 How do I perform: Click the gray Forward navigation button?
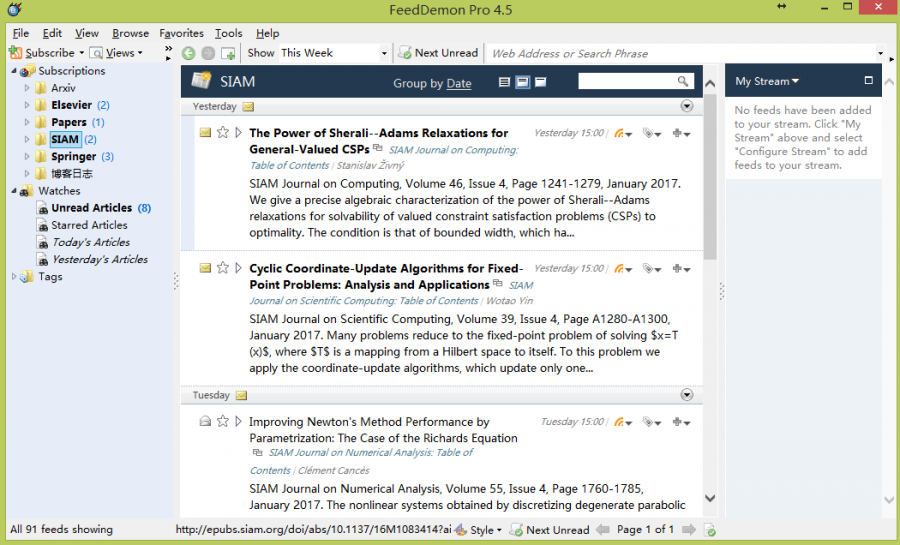pos(208,53)
